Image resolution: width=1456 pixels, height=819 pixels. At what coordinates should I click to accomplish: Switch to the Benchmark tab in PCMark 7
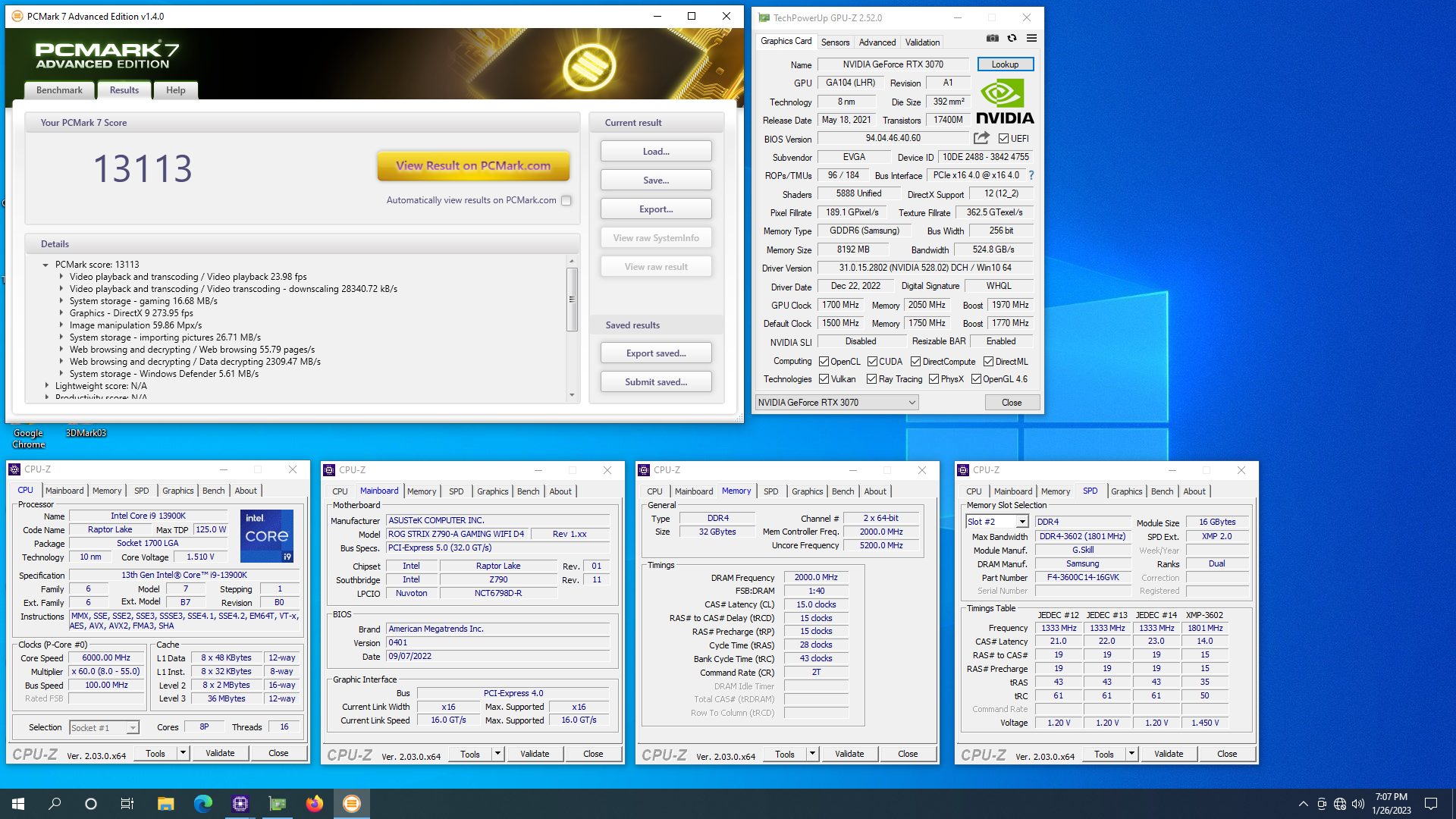coord(59,90)
